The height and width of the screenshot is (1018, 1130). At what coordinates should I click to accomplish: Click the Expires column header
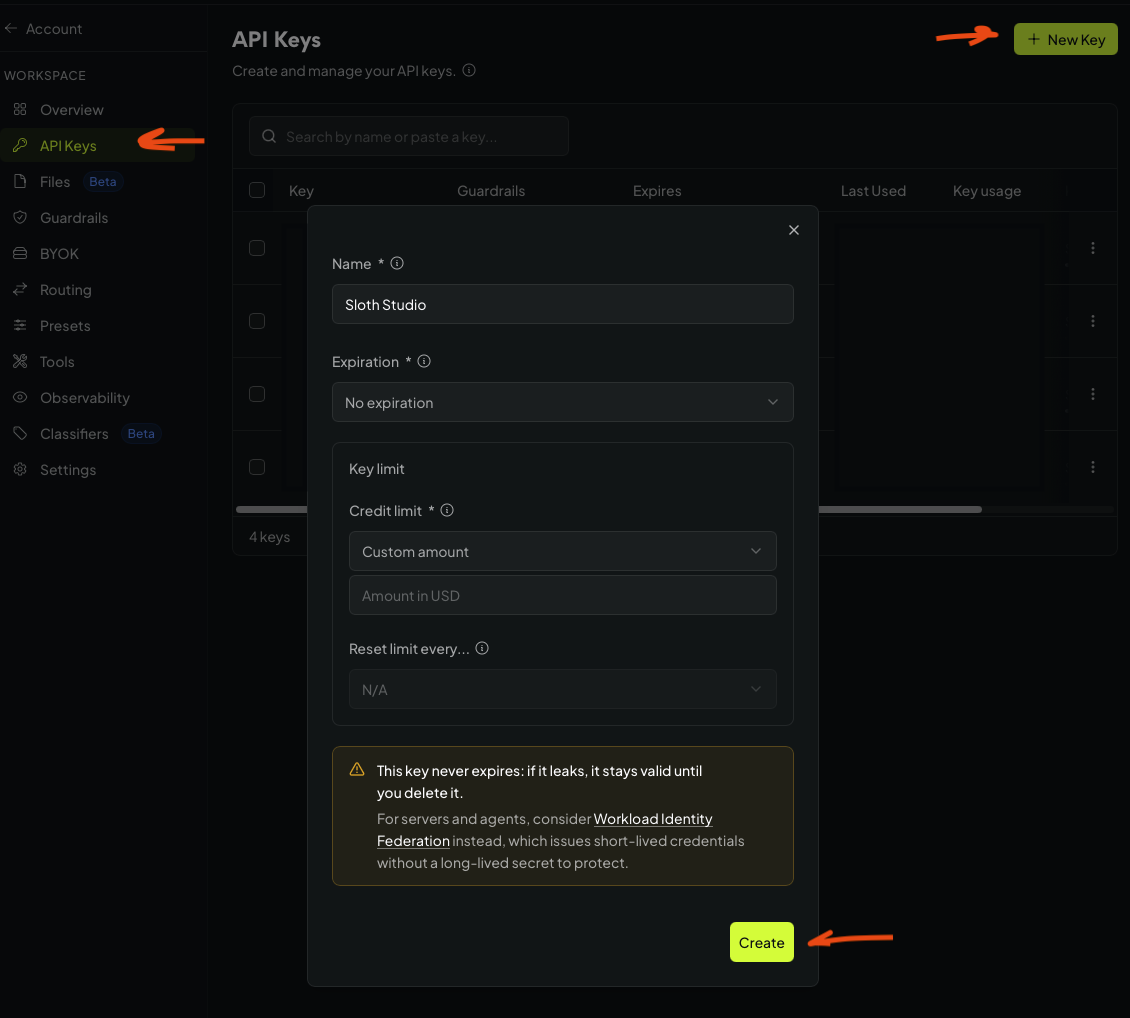[657, 191]
